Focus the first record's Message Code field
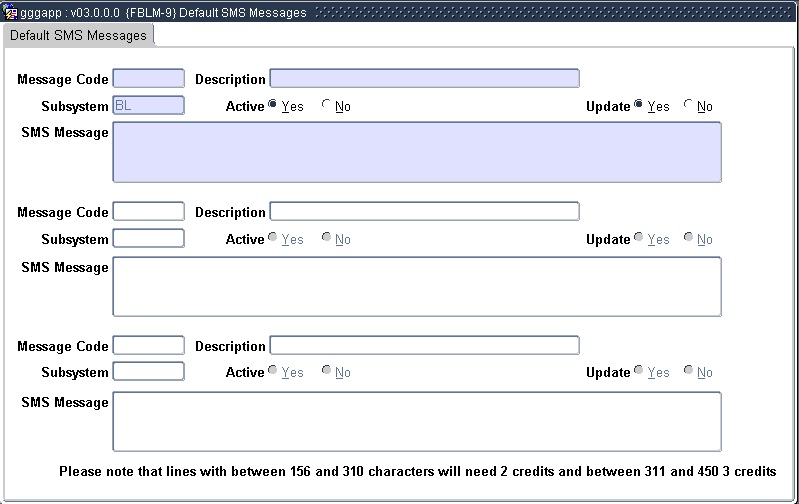The width and height of the screenshot is (799, 504). point(149,79)
